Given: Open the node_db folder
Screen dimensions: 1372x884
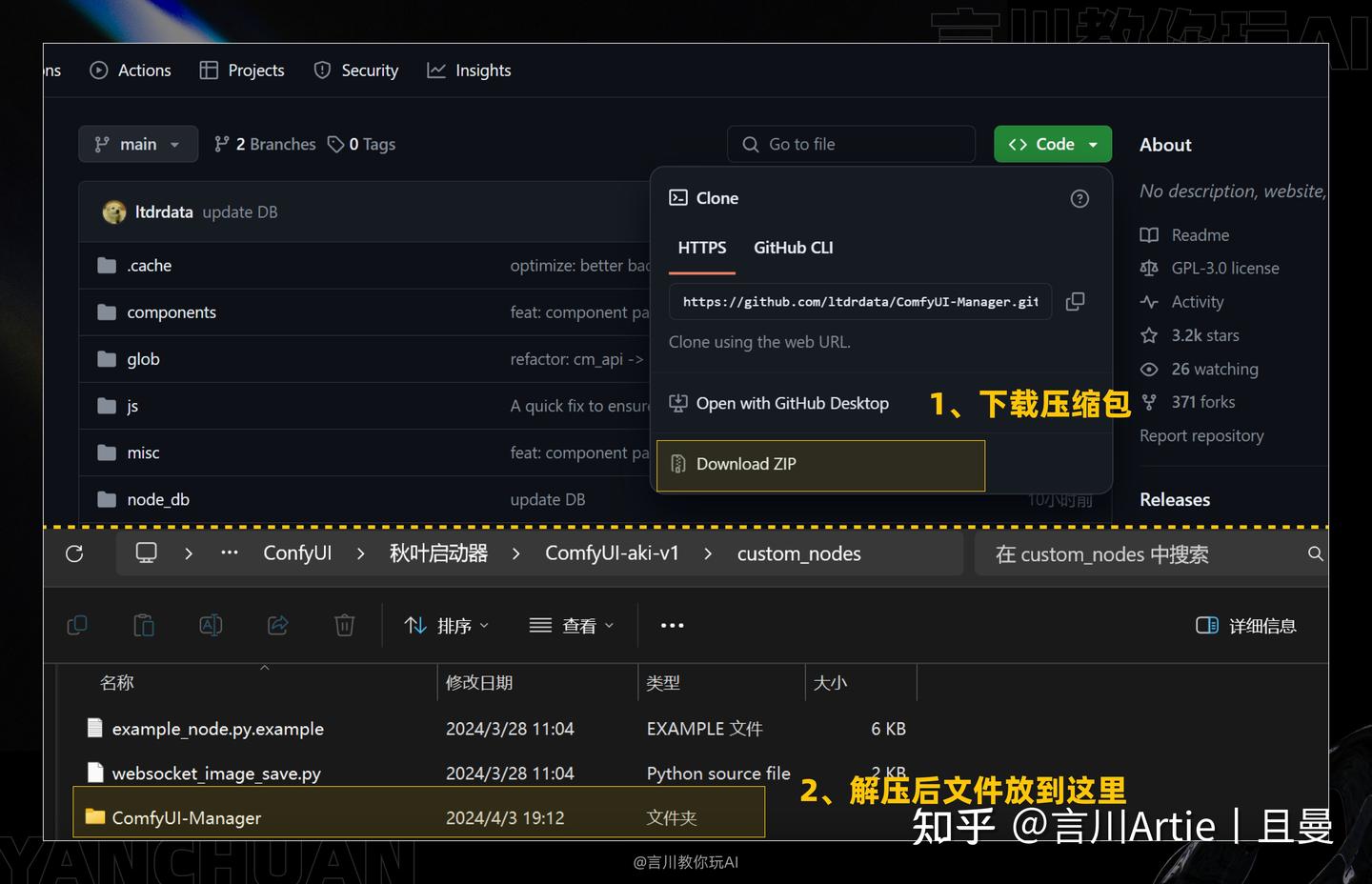Looking at the screenshot, I should click(x=158, y=499).
